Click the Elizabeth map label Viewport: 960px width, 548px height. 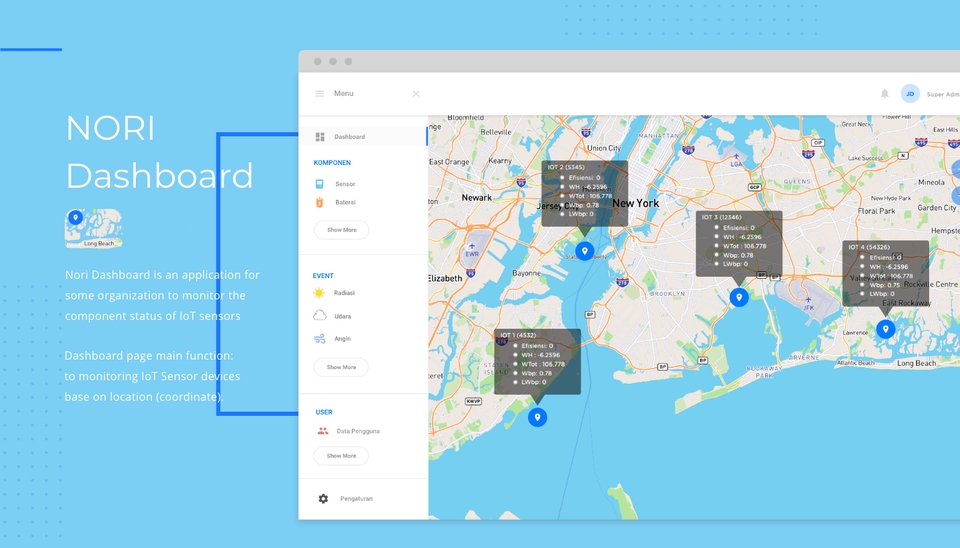(445, 278)
